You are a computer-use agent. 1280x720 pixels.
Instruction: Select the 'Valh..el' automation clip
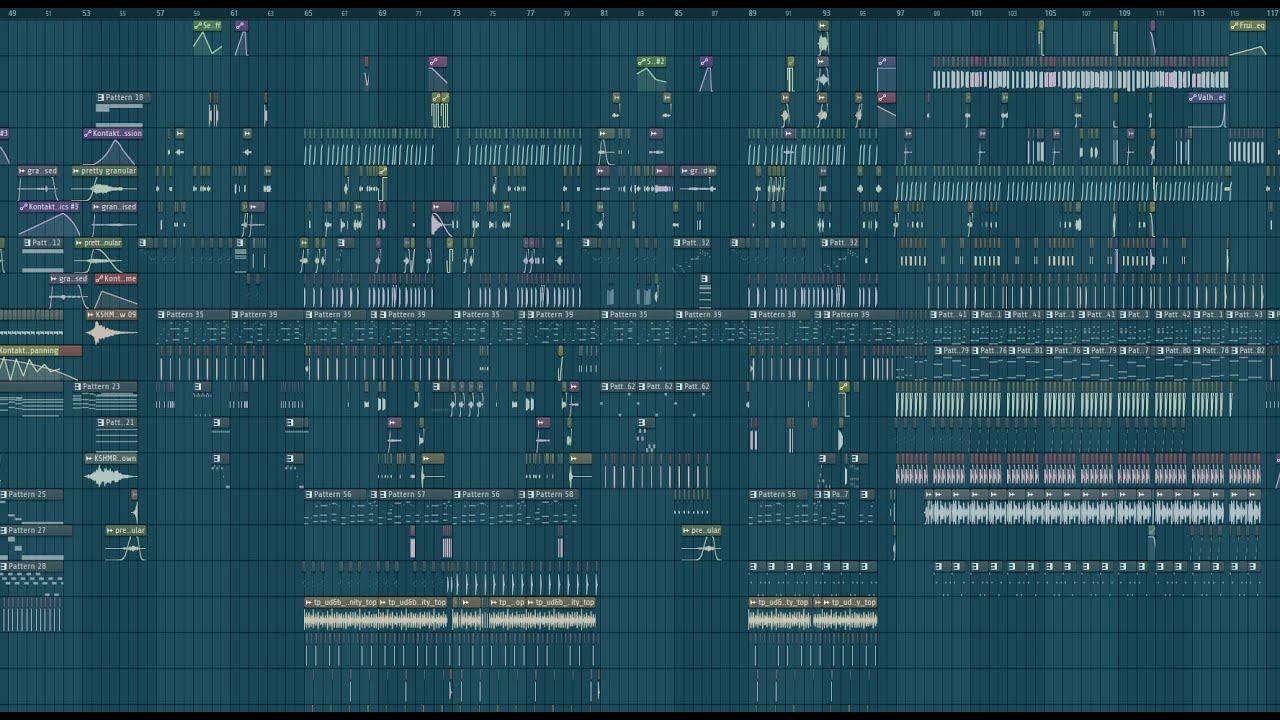point(1207,97)
